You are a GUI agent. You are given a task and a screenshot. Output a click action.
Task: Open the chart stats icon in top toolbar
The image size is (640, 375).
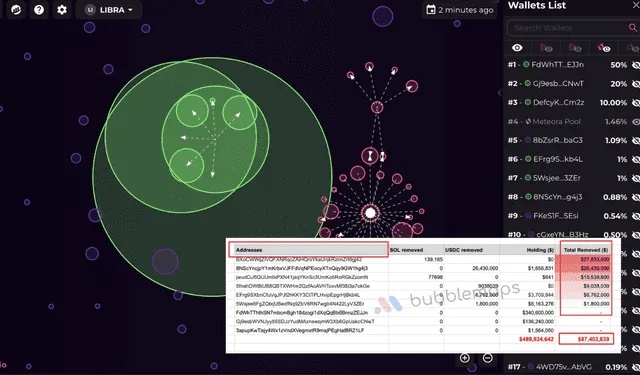16,9
